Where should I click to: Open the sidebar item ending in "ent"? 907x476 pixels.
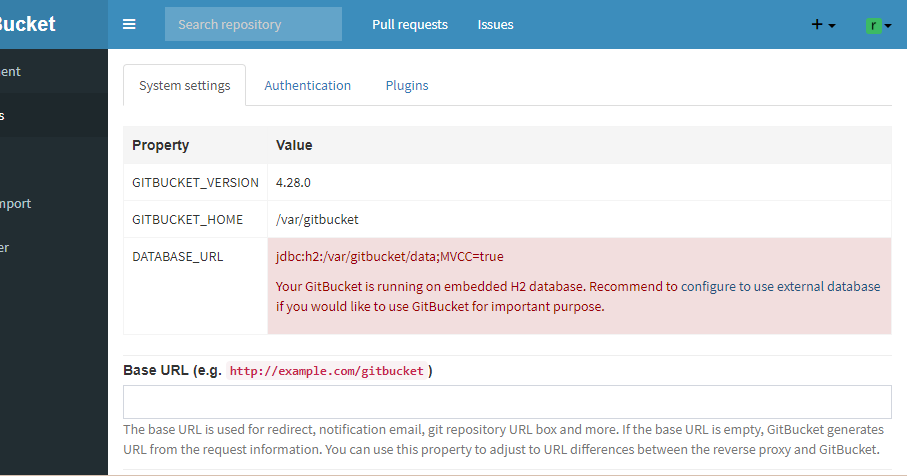(x=12, y=72)
